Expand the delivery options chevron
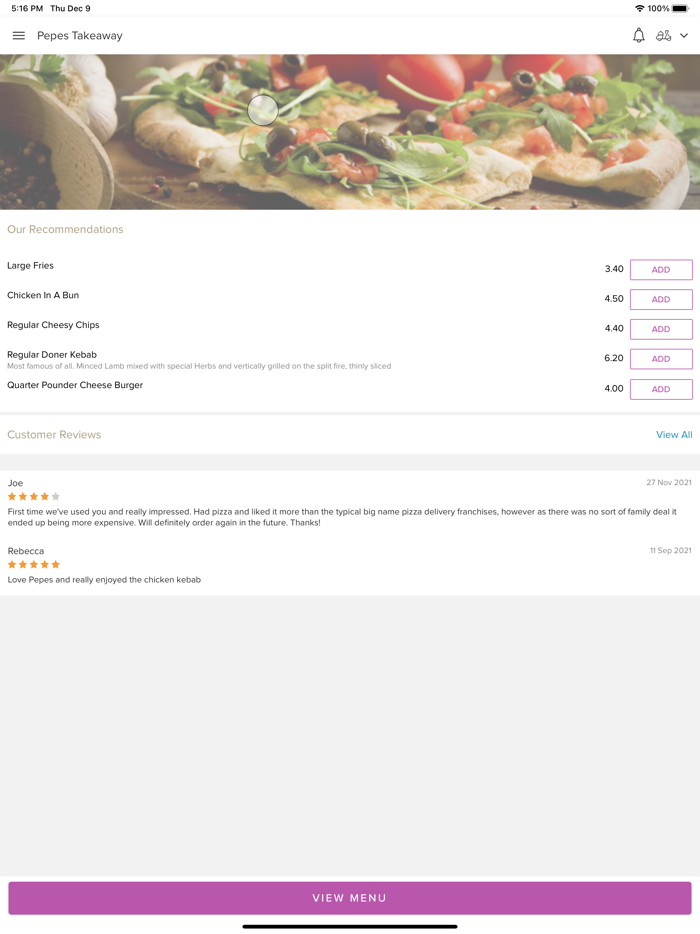Image resolution: width=700 pixels, height=934 pixels. 684,36
